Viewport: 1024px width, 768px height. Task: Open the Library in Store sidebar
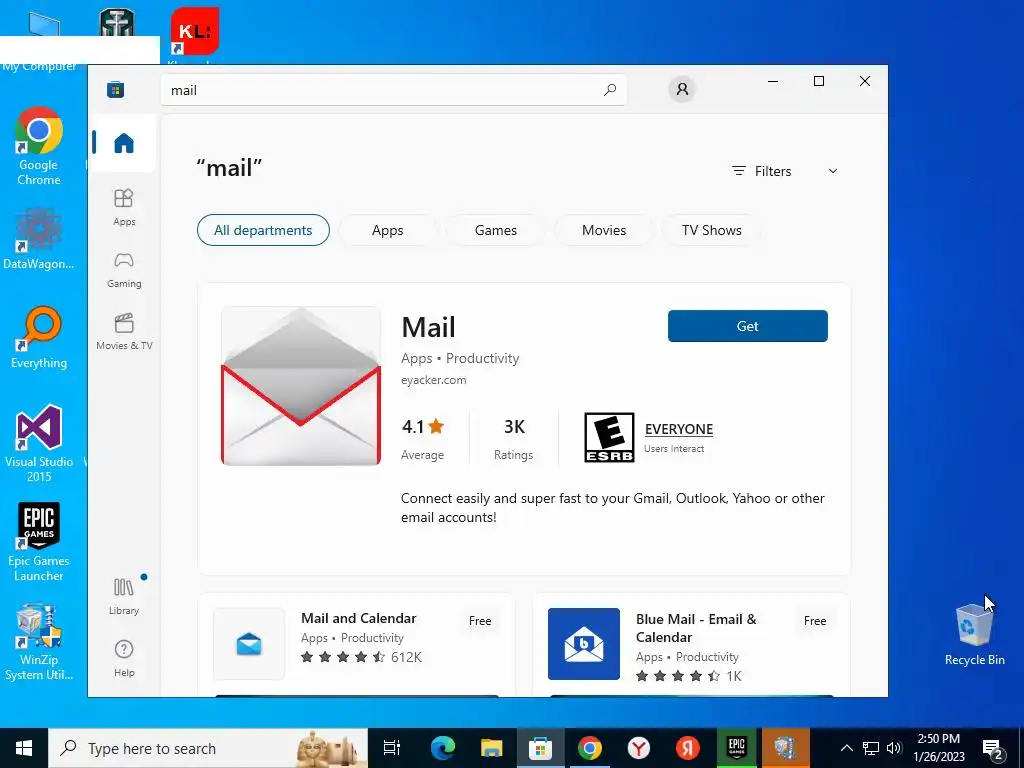pyautogui.click(x=123, y=596)
